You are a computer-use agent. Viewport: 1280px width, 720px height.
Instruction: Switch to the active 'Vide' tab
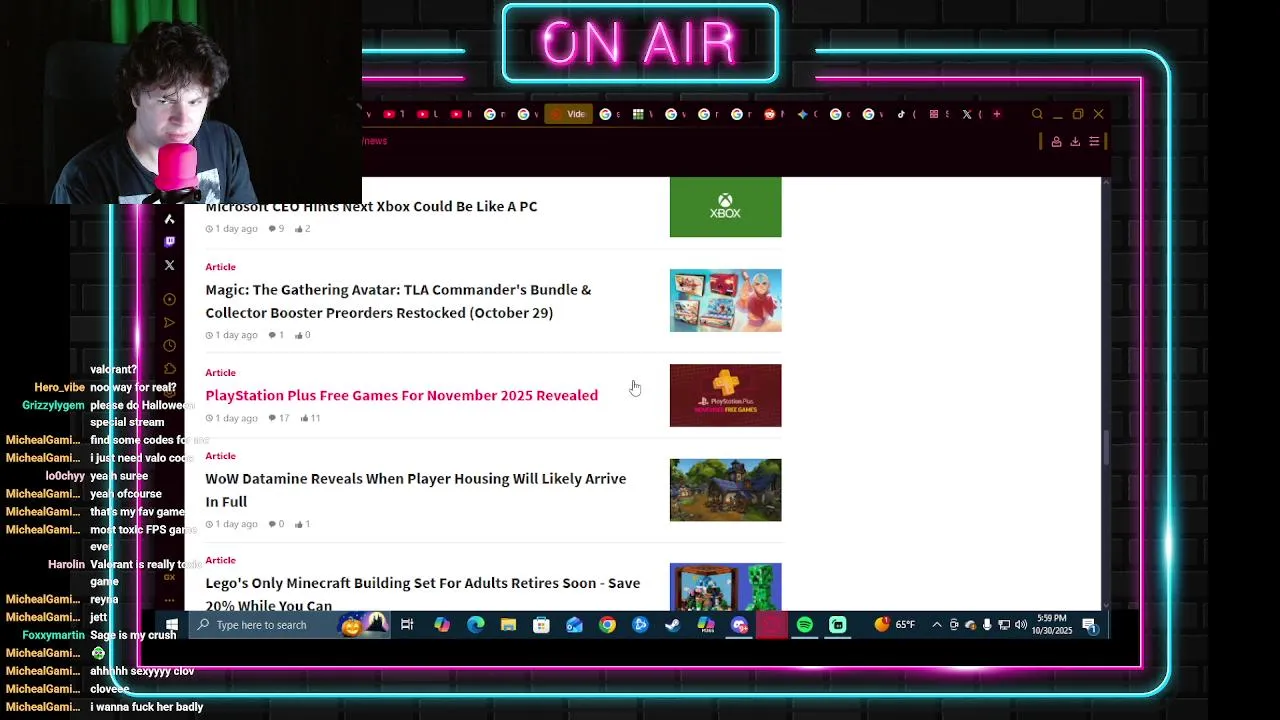[x=569, y=114]
